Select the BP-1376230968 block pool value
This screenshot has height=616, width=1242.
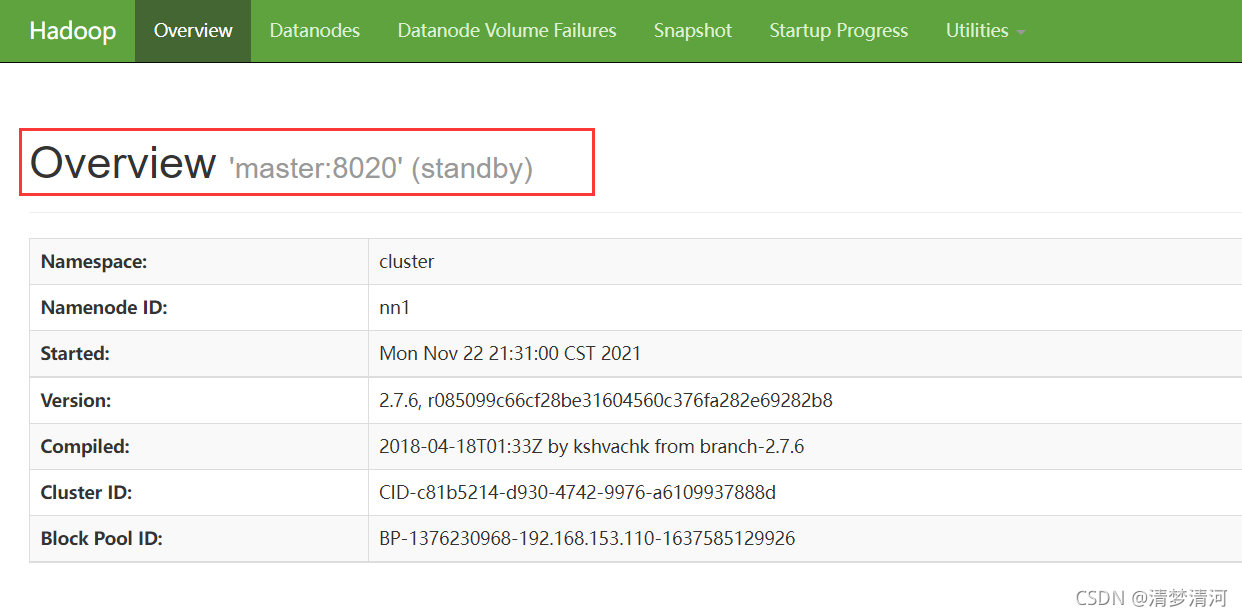click(x=587, y=538)
